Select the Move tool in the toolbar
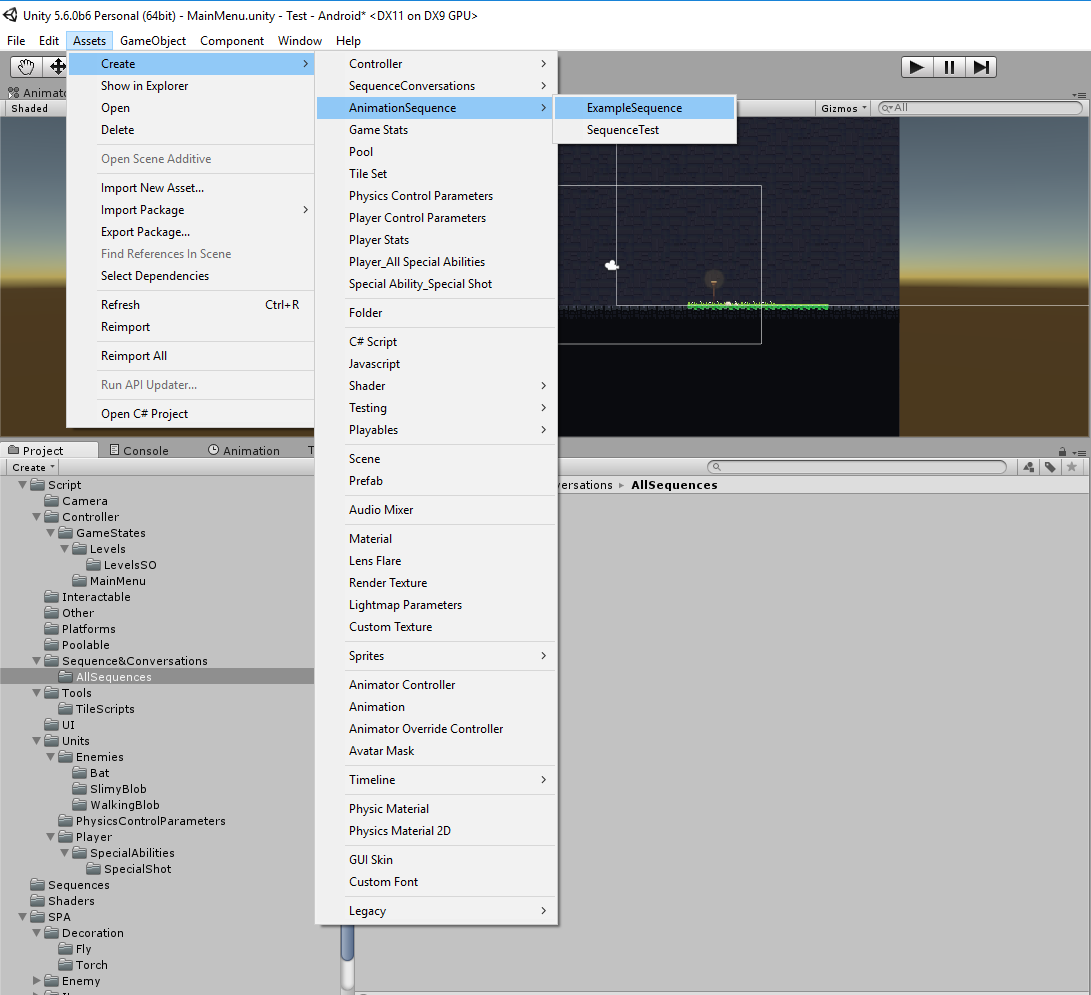The height and width of the screenshot is (995, 1091). click(x=57, y=67)
